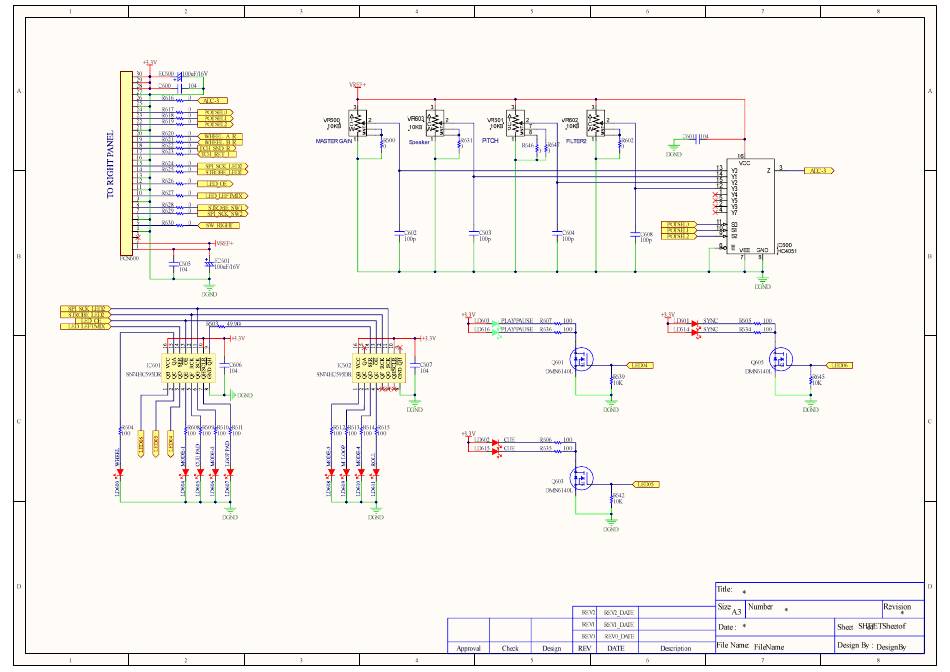
Task: Select the LD609 M LOOP LED
Action: 346,472
